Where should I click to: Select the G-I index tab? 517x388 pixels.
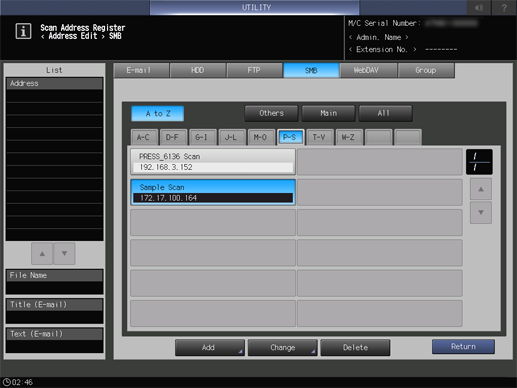pyautogui.click(x=202, y=137)
